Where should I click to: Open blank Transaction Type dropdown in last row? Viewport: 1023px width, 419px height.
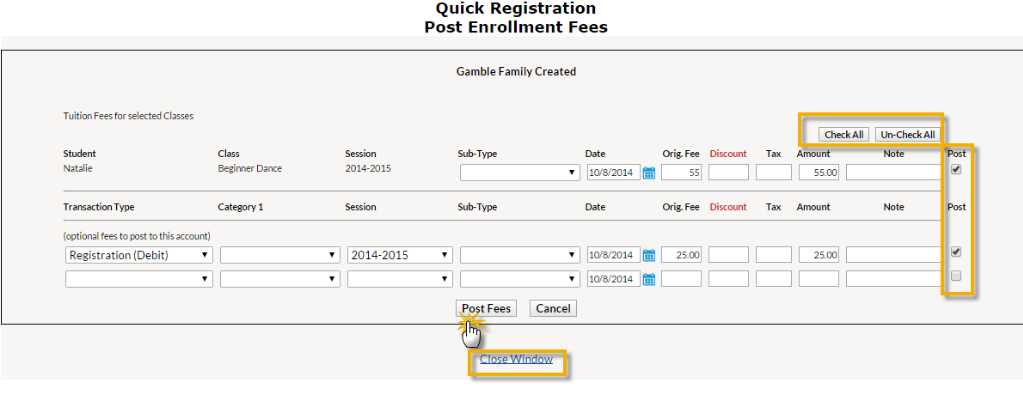[139, 279]
